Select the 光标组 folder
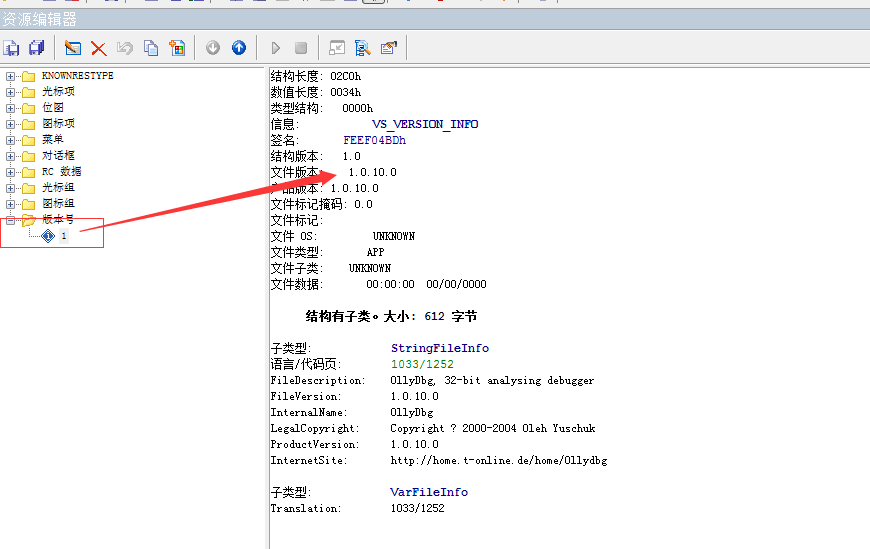 58,188
